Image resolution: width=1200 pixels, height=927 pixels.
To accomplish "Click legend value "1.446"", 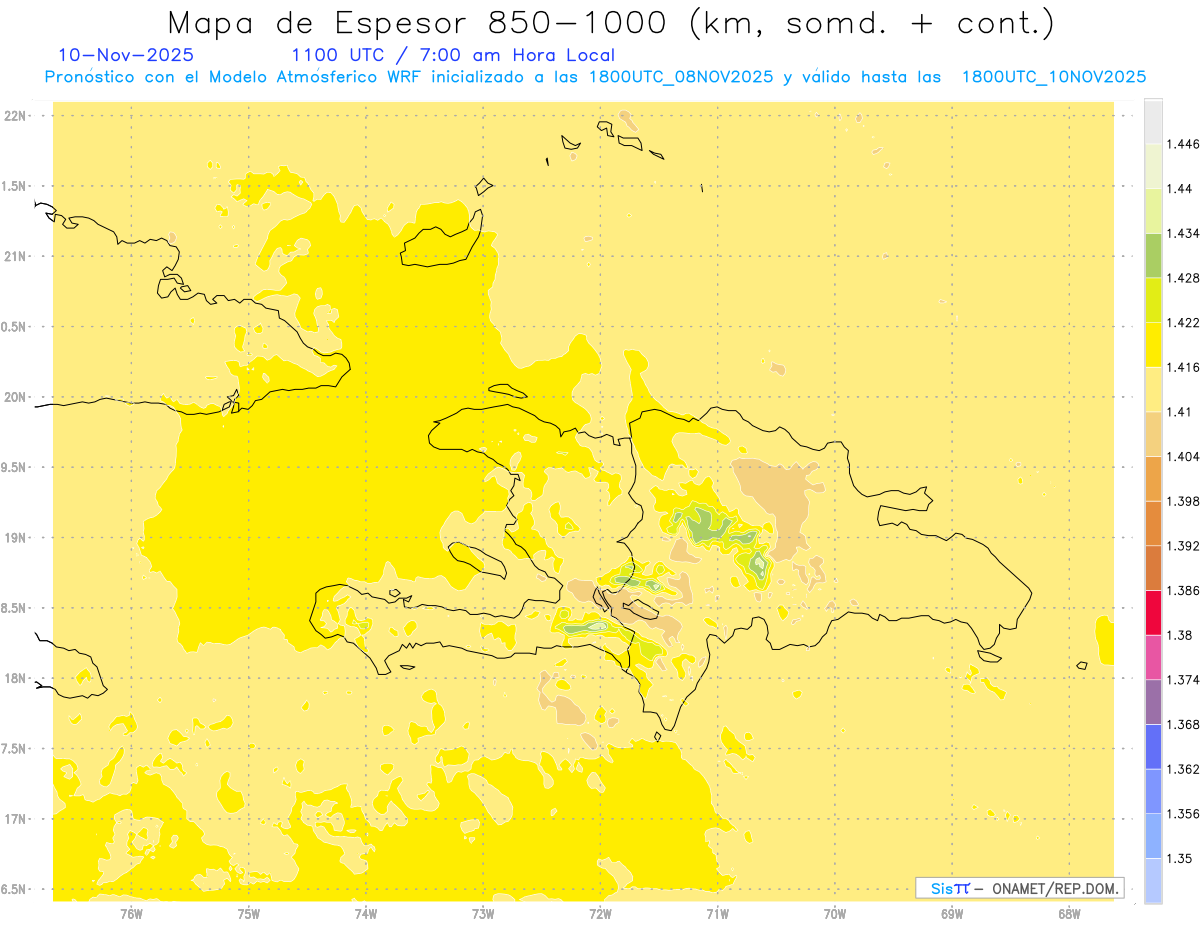I will pyautogui.click(x=1183, y=144).
